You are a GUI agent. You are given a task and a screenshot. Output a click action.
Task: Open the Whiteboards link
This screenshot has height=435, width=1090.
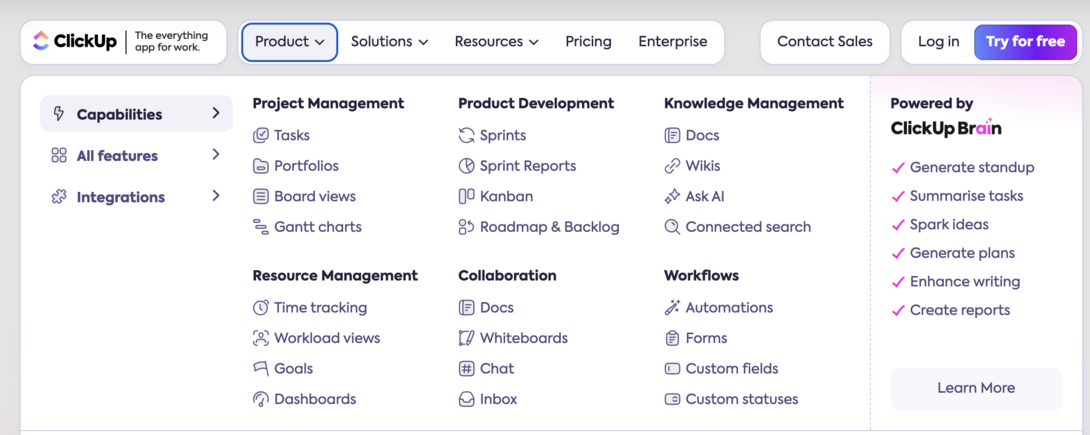[x=513, y=338]
